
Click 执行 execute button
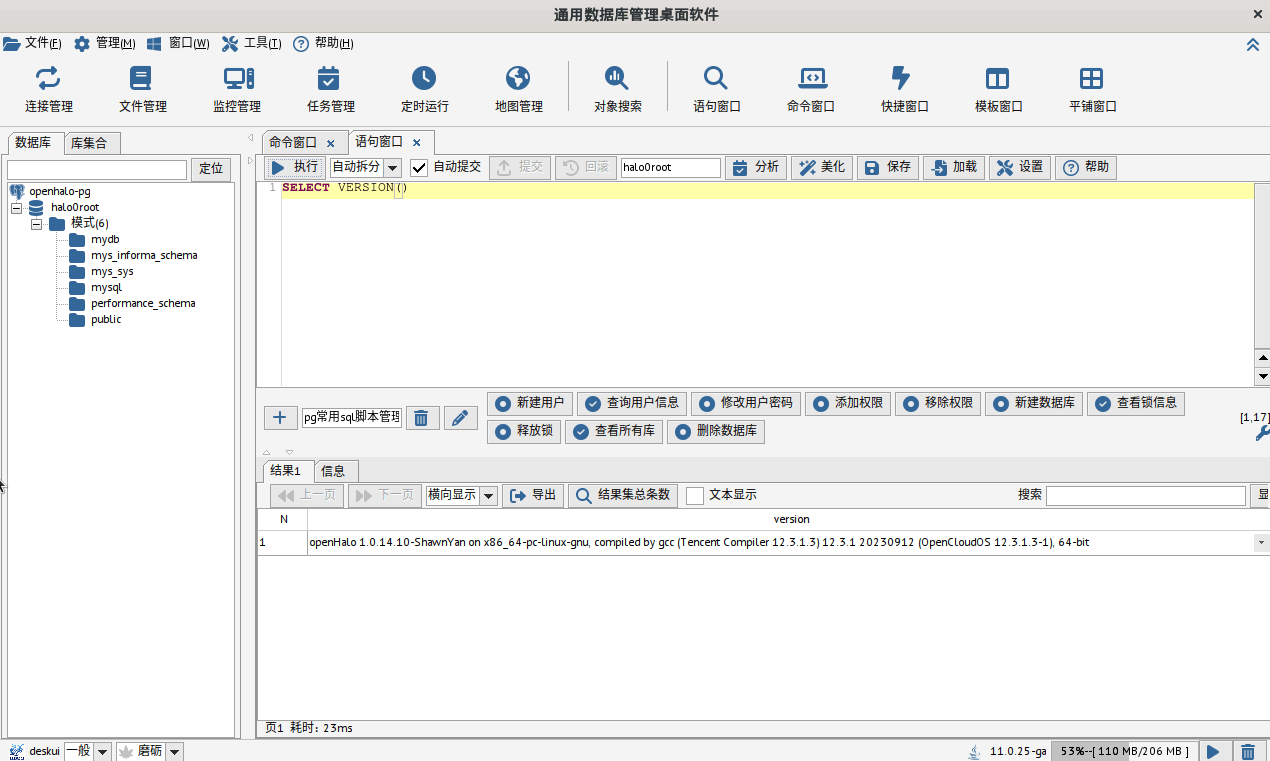295,167
